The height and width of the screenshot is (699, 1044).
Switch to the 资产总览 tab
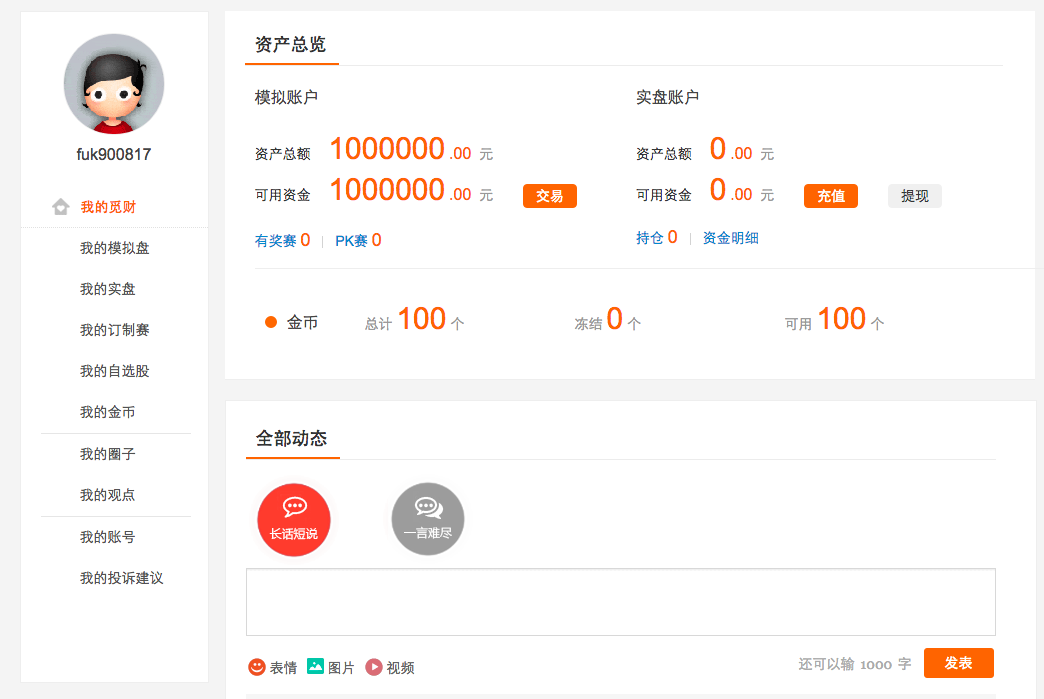point(290,44)
